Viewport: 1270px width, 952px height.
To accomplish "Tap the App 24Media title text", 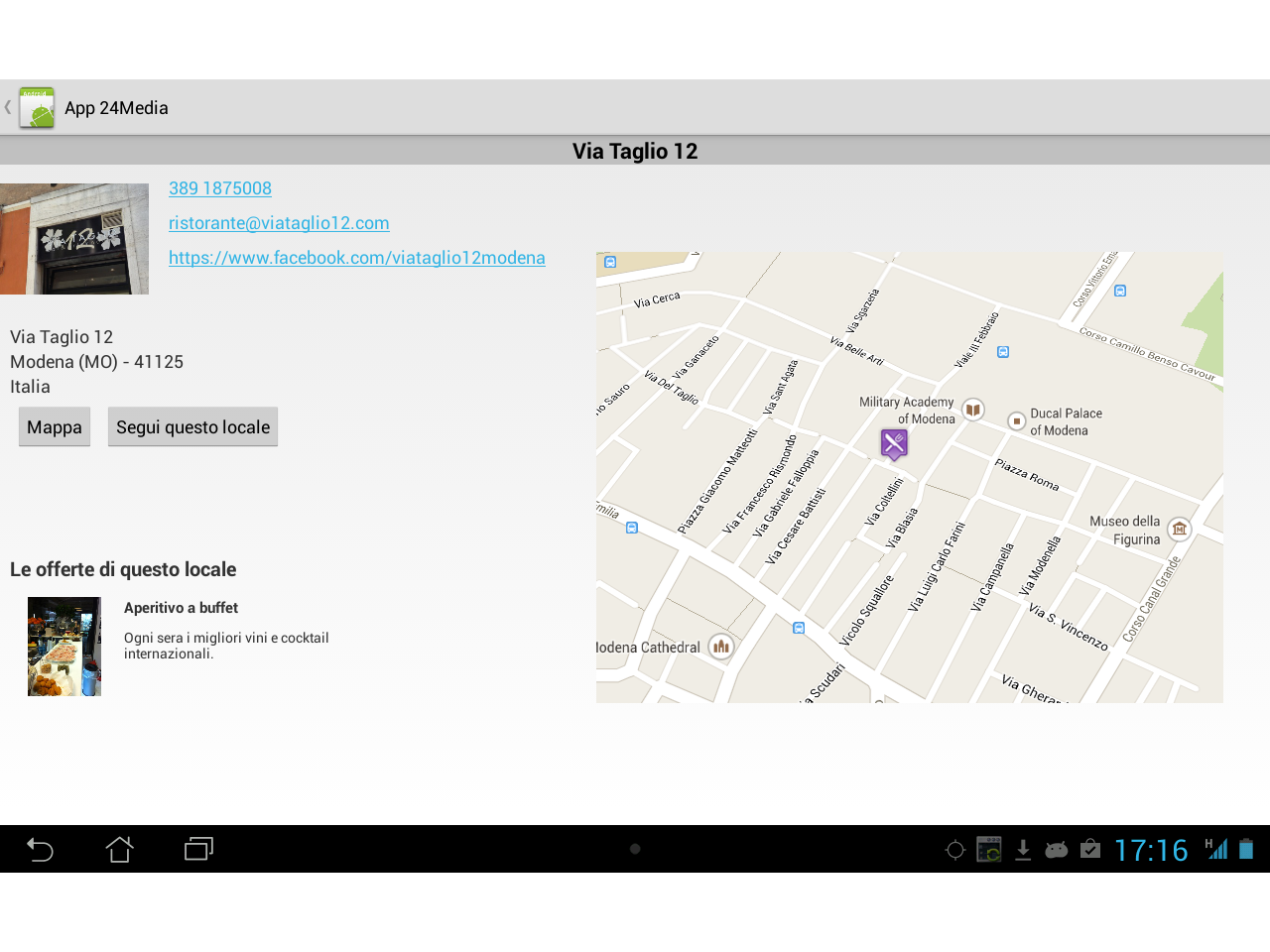I will point(116,108).
